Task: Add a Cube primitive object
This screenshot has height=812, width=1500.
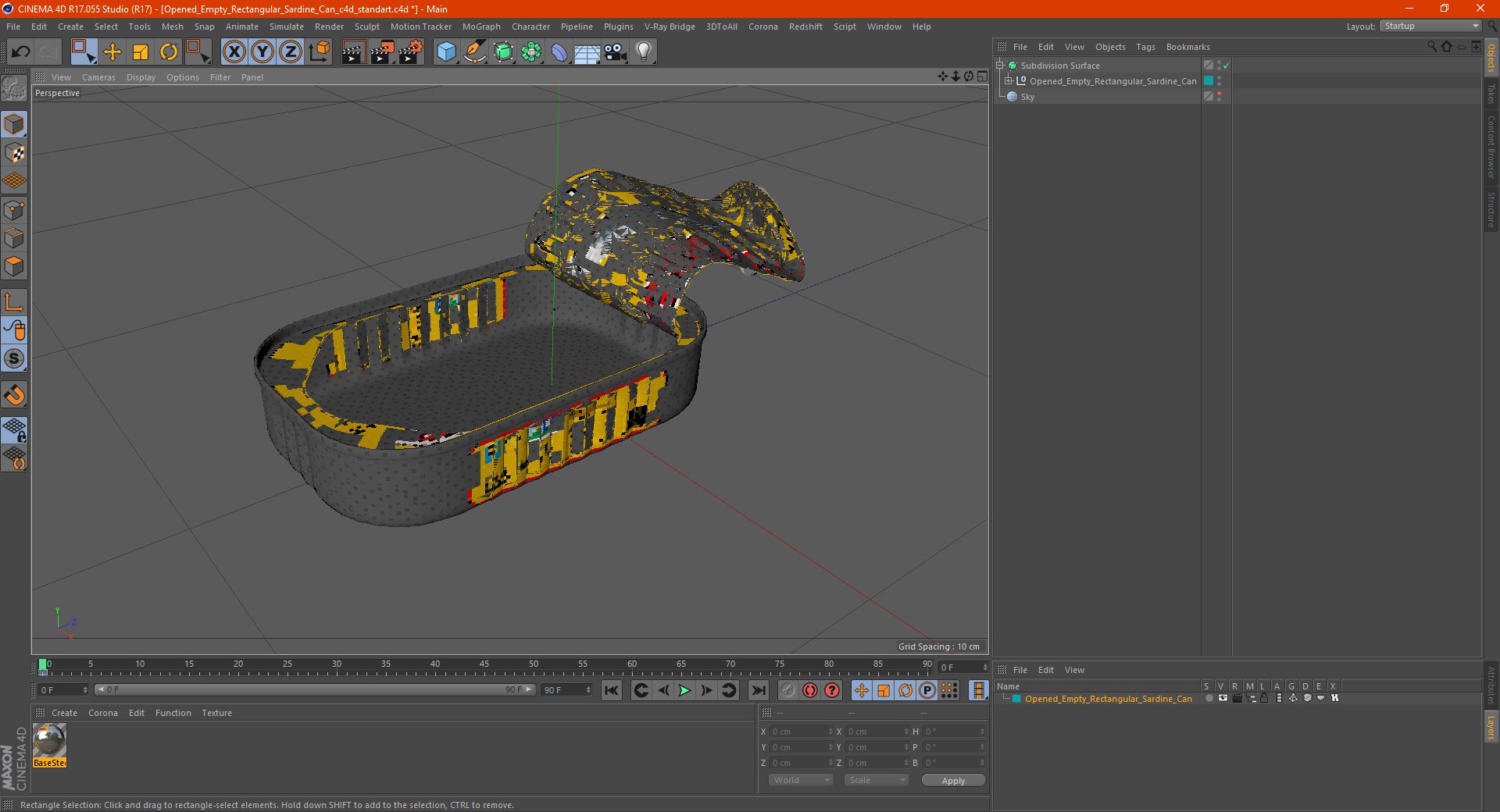Action: [x=446, y=52]
